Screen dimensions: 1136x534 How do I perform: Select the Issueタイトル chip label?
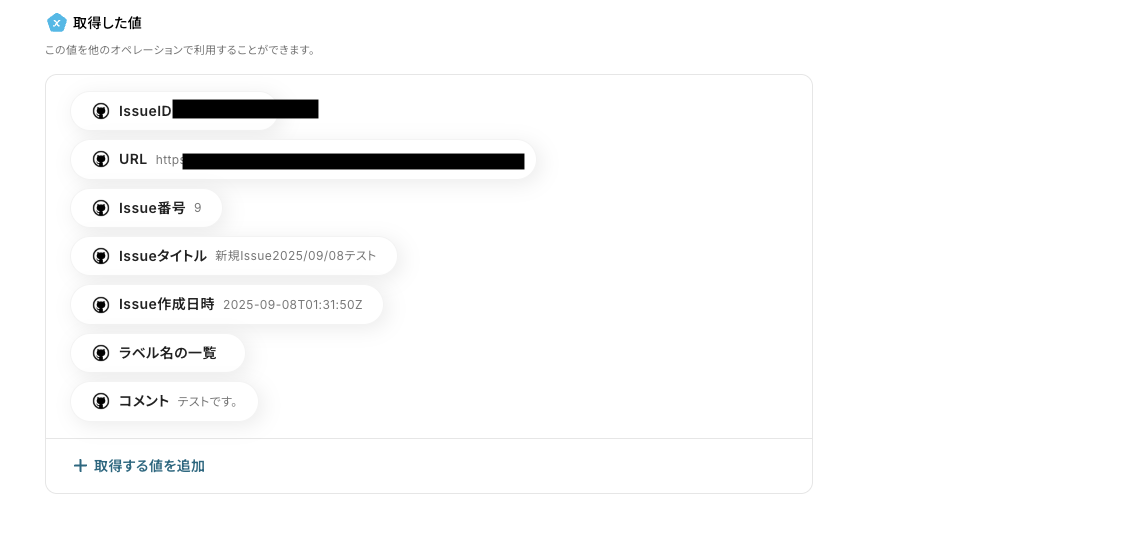coord(163,256)
